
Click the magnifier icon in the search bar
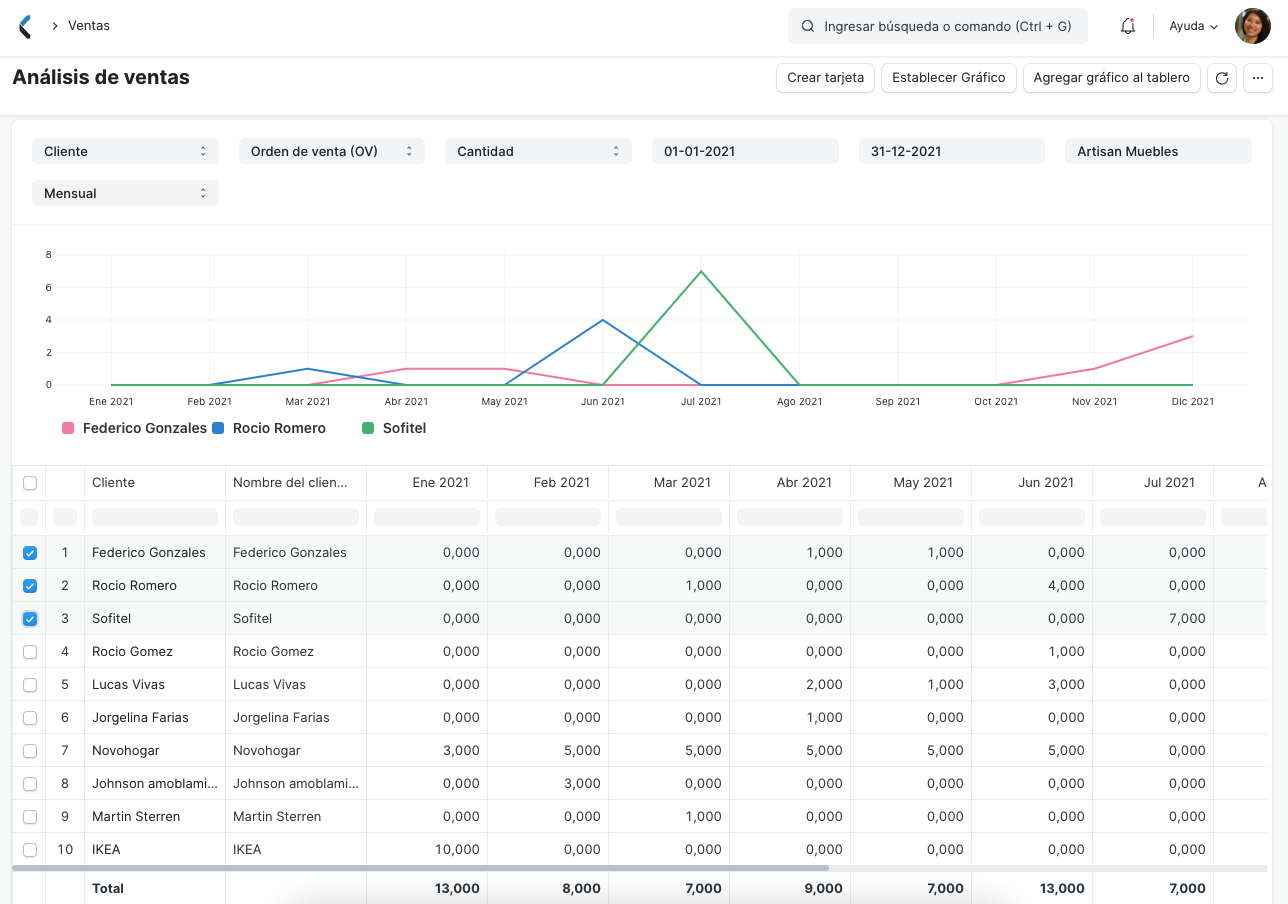point(807,26)
